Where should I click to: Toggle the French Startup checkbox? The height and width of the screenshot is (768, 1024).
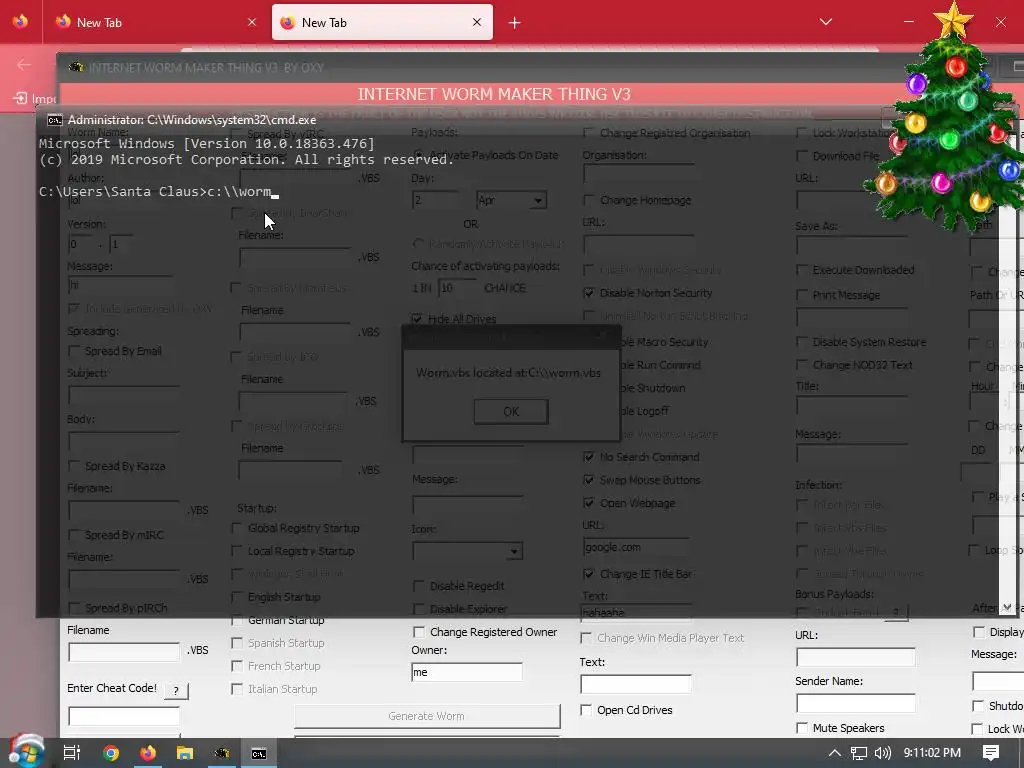237,666
